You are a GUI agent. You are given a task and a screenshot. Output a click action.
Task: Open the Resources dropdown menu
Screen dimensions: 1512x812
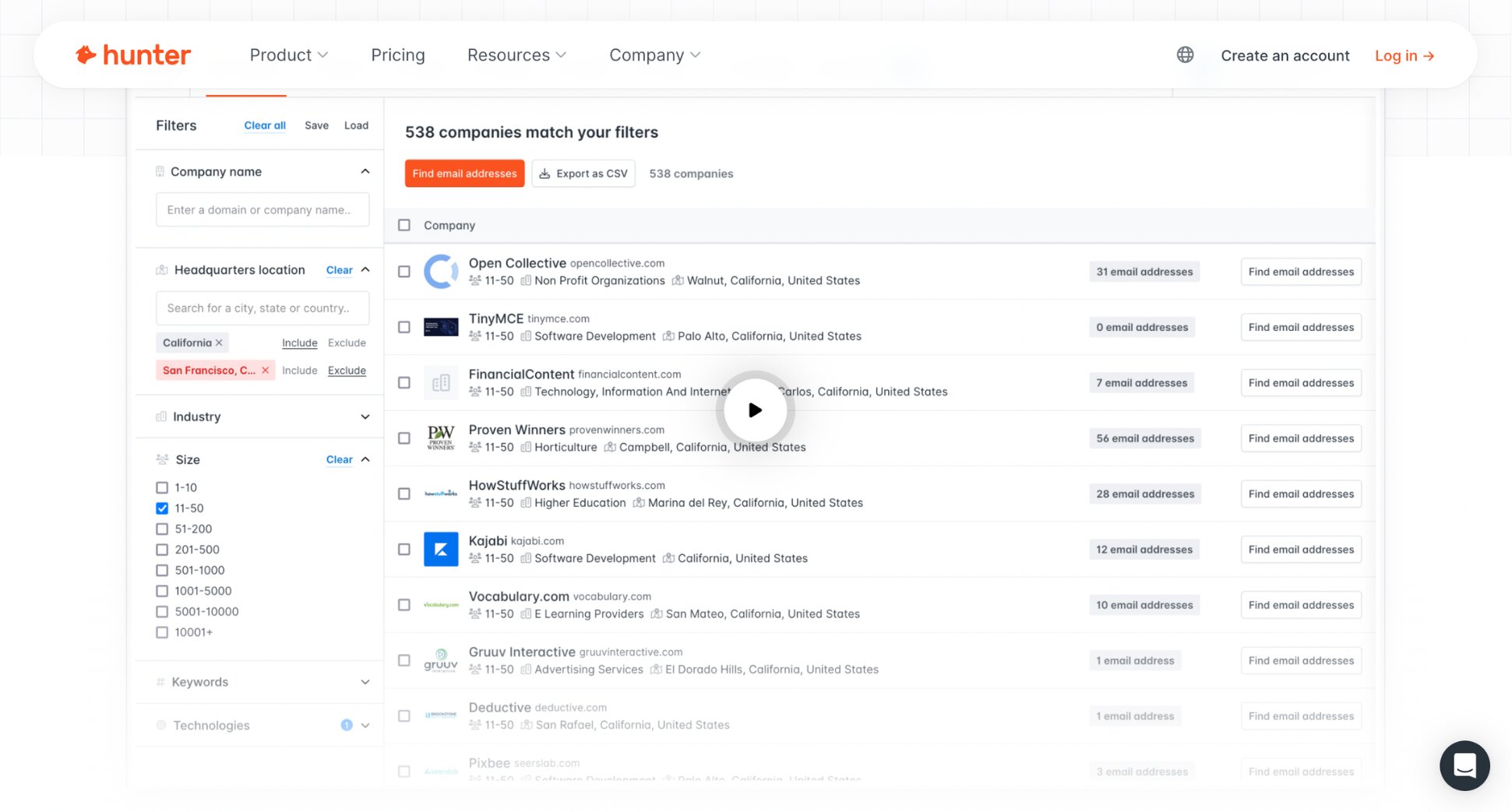[516, 55]
